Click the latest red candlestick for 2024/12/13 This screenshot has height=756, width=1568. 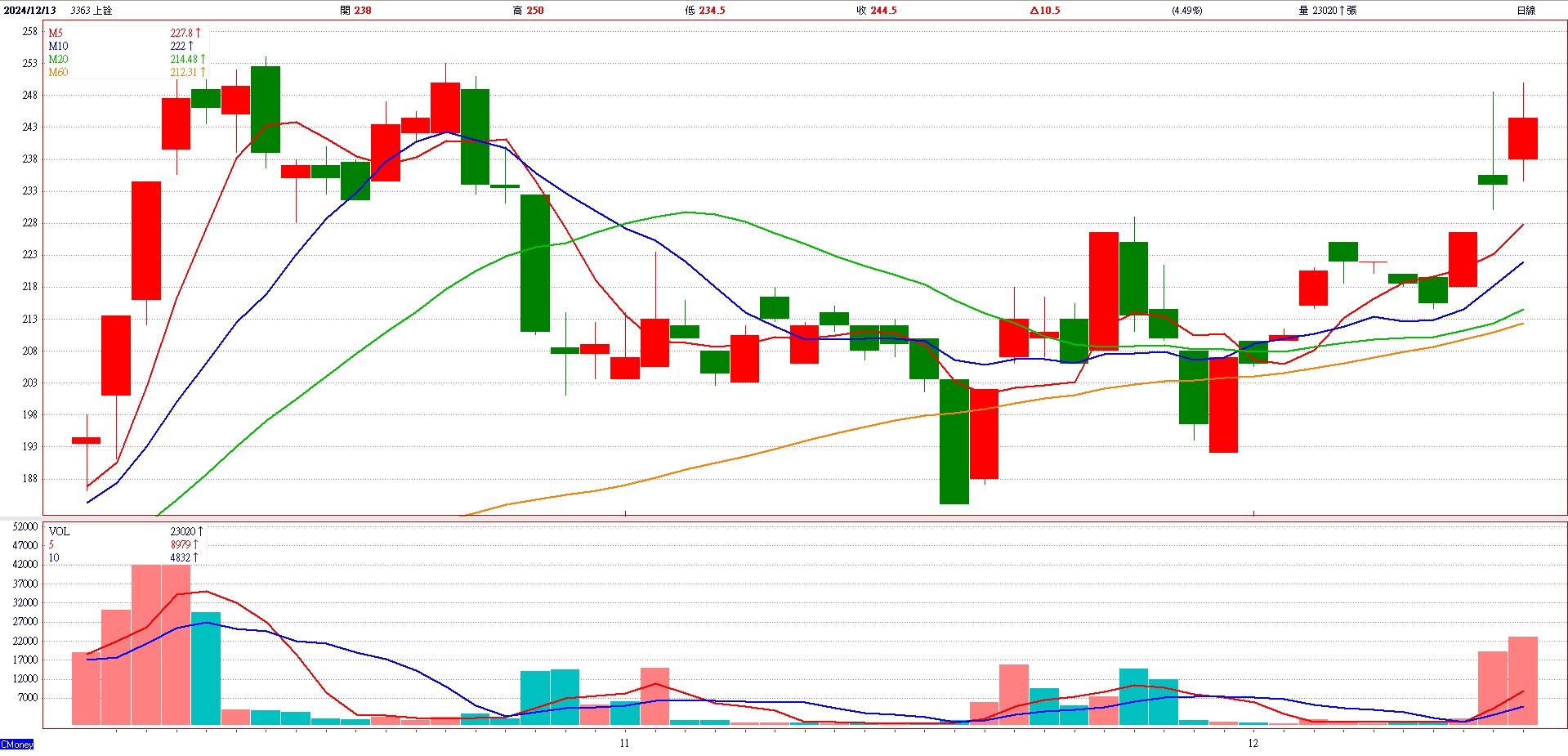pyautogui.click(x=1523, y=138)
